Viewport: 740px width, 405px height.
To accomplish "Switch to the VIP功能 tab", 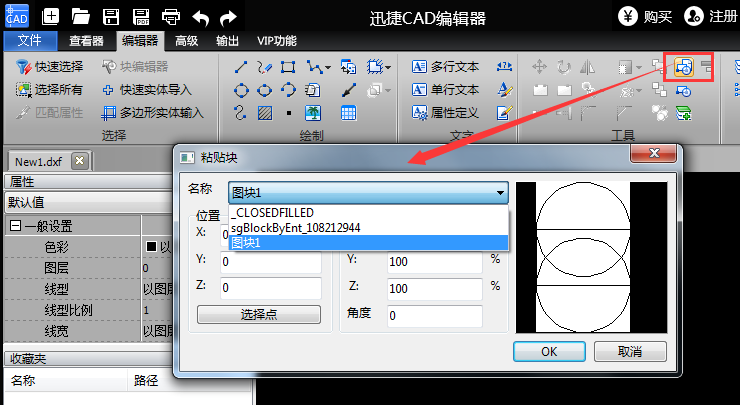I will [277, 41].
